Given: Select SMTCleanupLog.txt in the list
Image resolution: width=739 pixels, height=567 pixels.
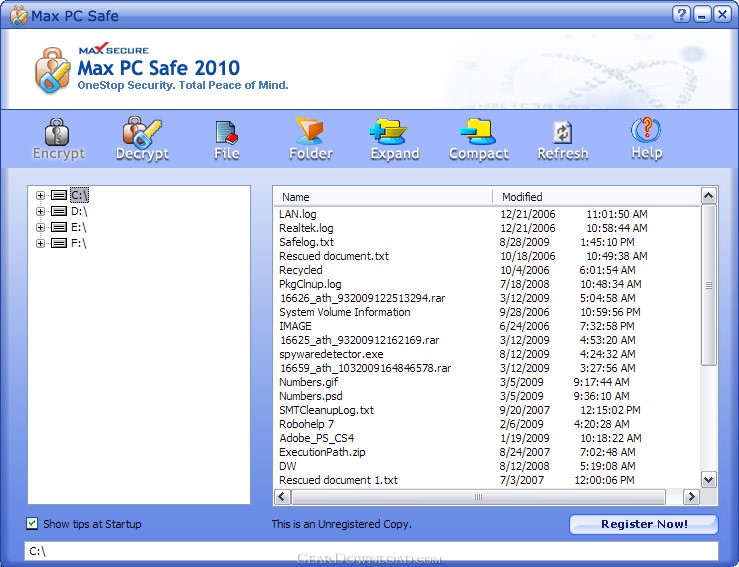Looking at the screenshot, I should click(326, 410).
